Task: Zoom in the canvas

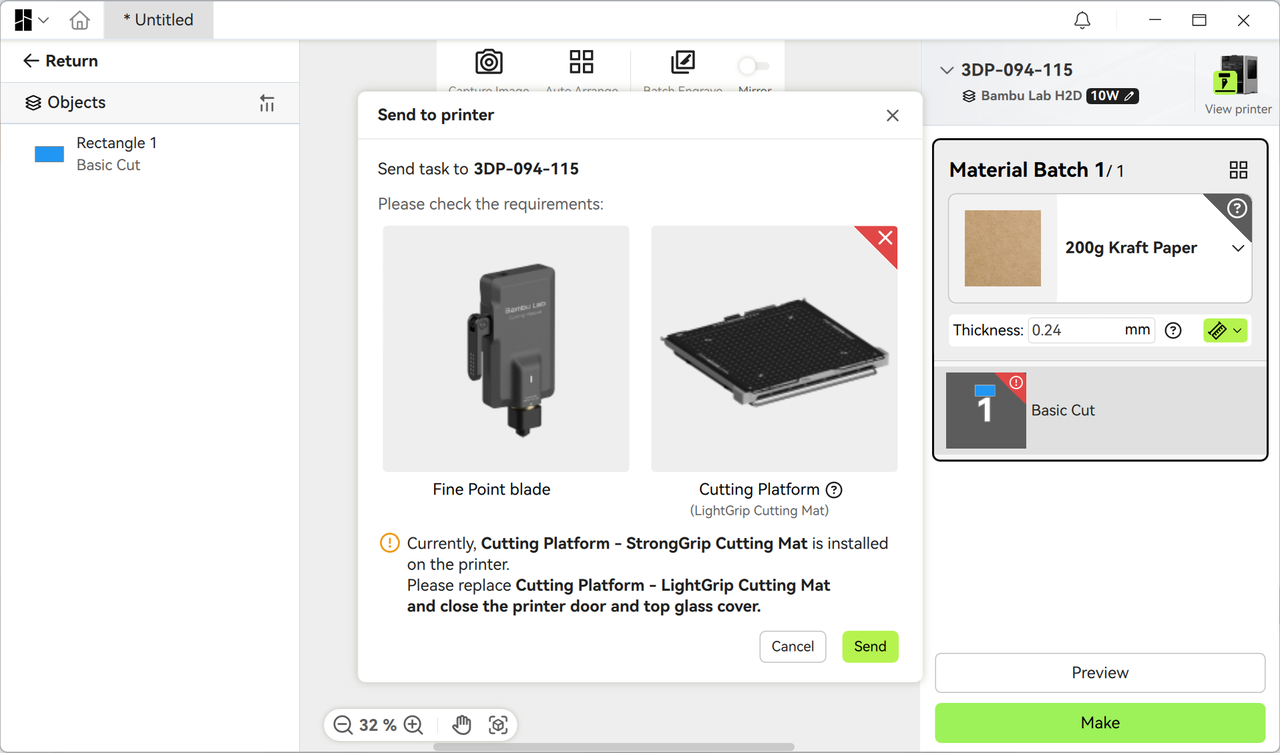Action: click(413, 725)
